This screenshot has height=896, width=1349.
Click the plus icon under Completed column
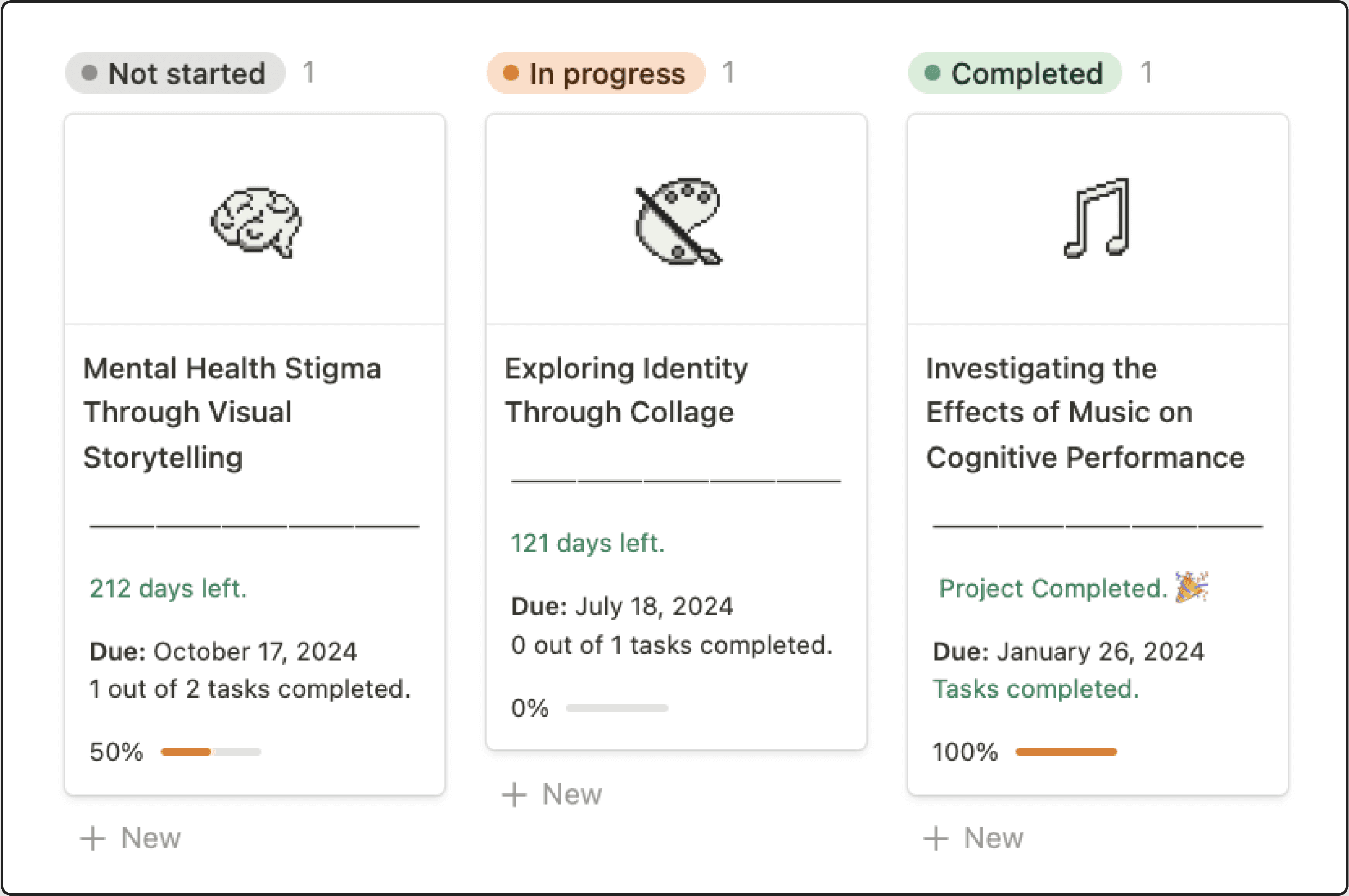point(935,838)
